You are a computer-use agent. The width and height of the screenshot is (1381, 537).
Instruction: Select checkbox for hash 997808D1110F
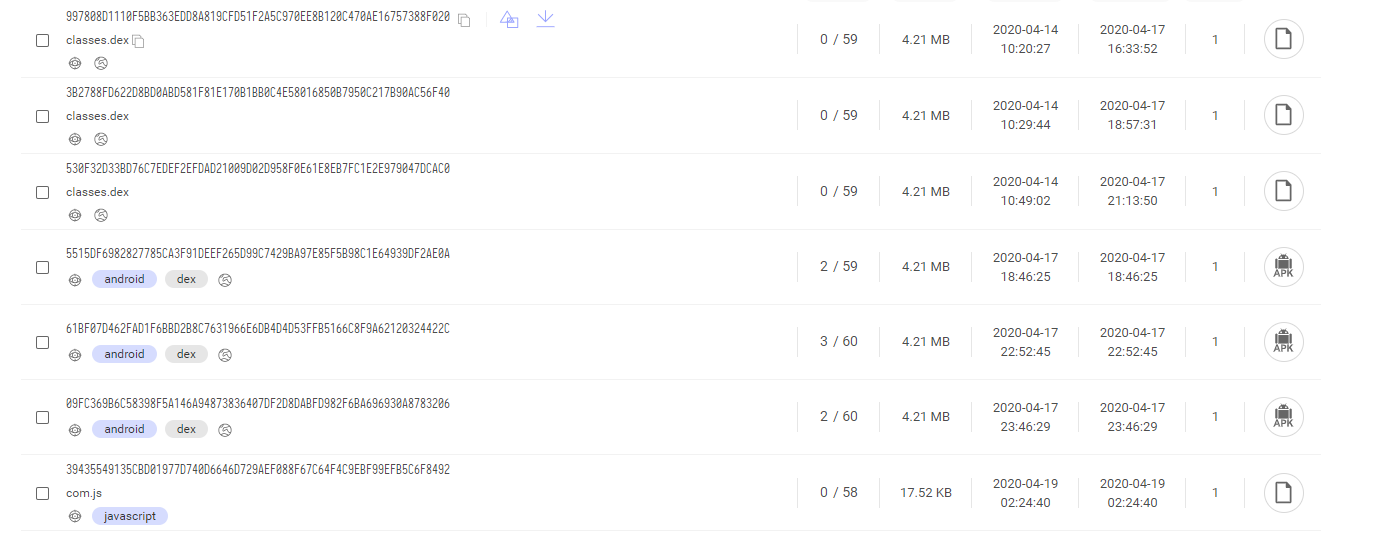click(42, 41)
